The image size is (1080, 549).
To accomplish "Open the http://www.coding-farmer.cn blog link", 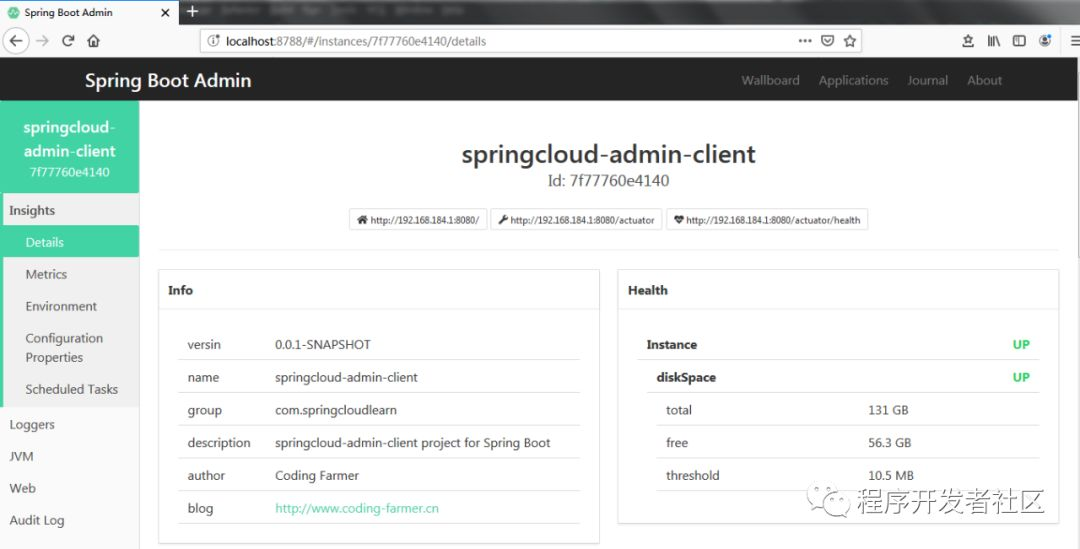I will tap(357, 508).
